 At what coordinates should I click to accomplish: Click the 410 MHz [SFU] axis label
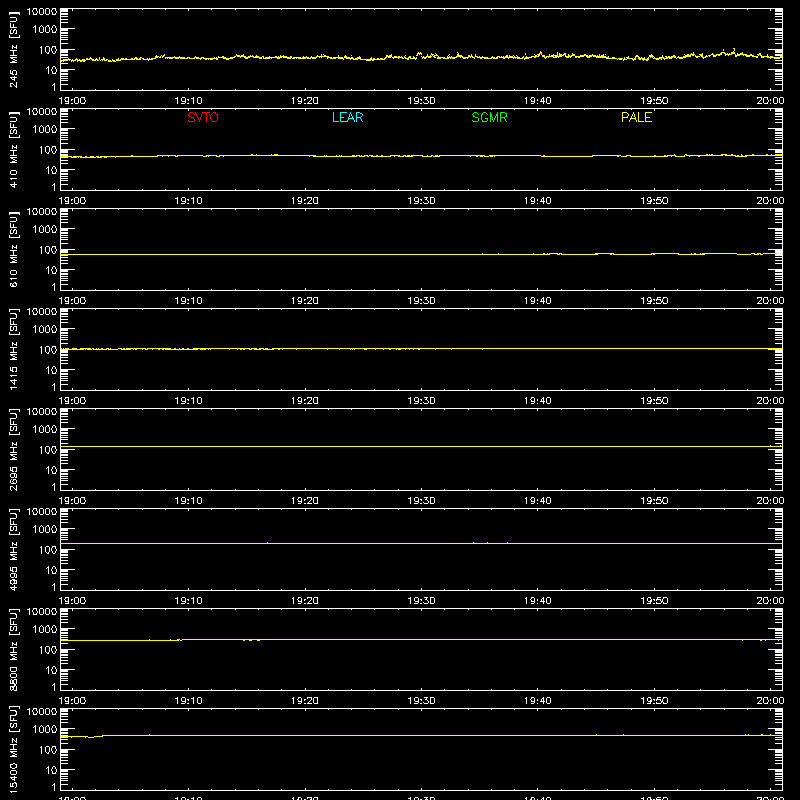pyautogui.click(x=13, y=149)
